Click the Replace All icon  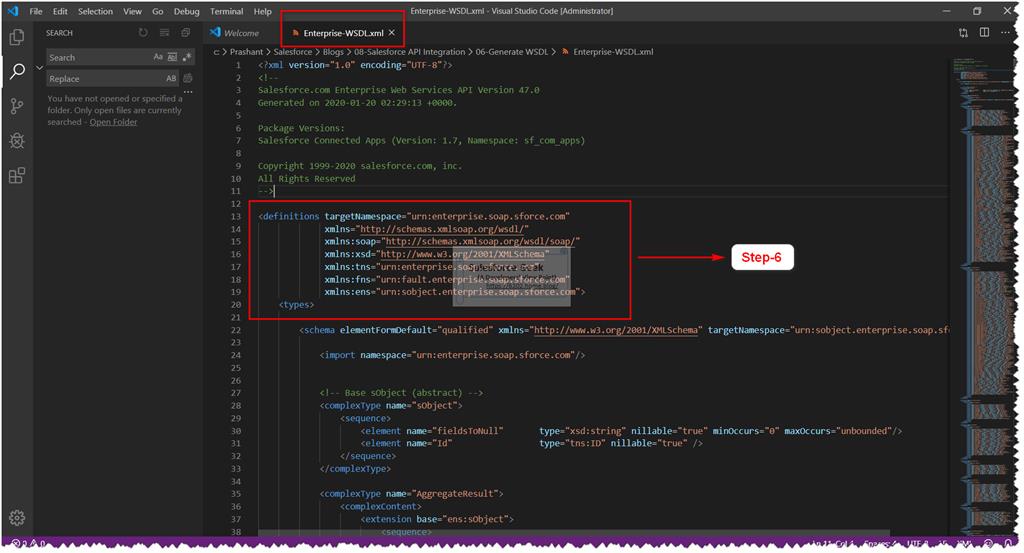188,78
